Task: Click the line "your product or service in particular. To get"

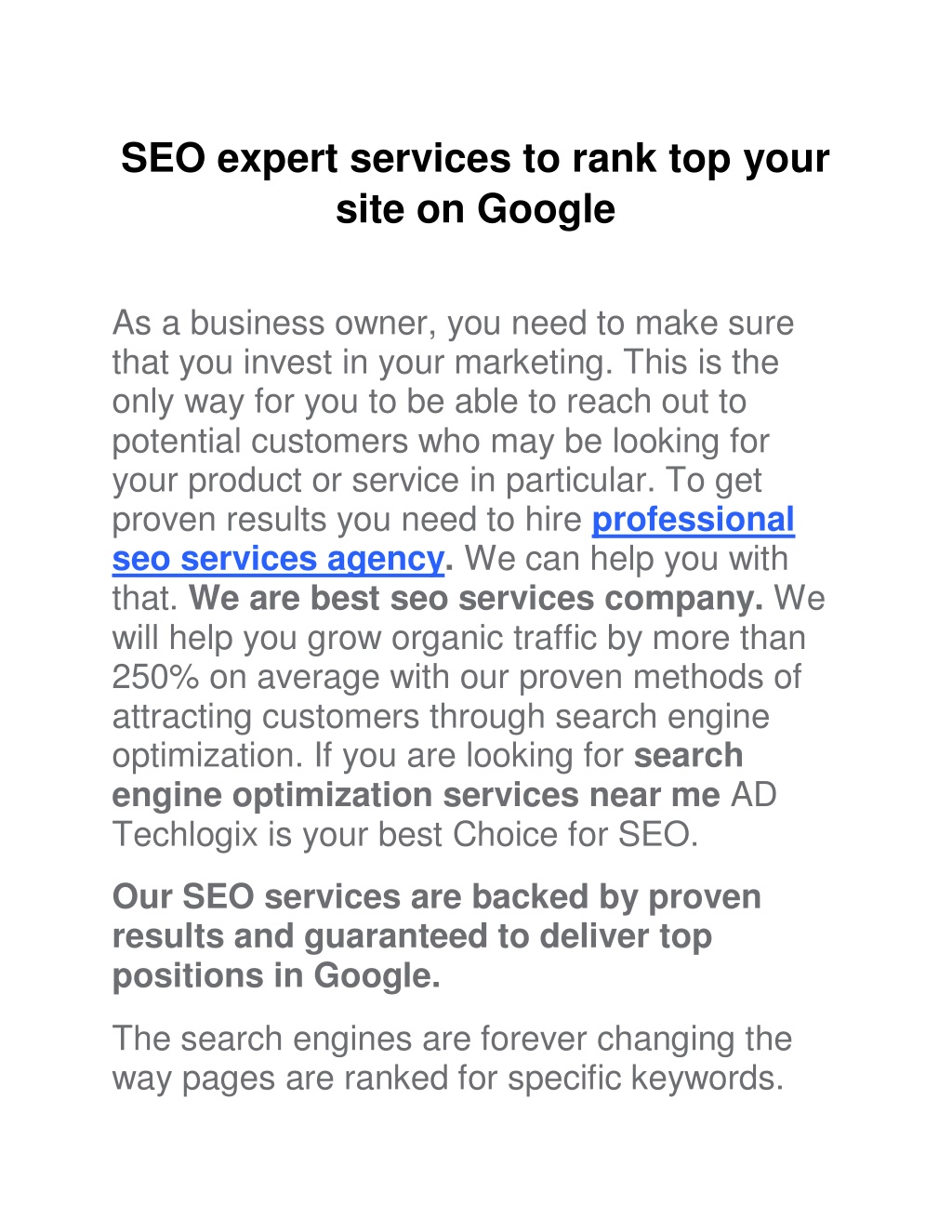Action: 437,481
